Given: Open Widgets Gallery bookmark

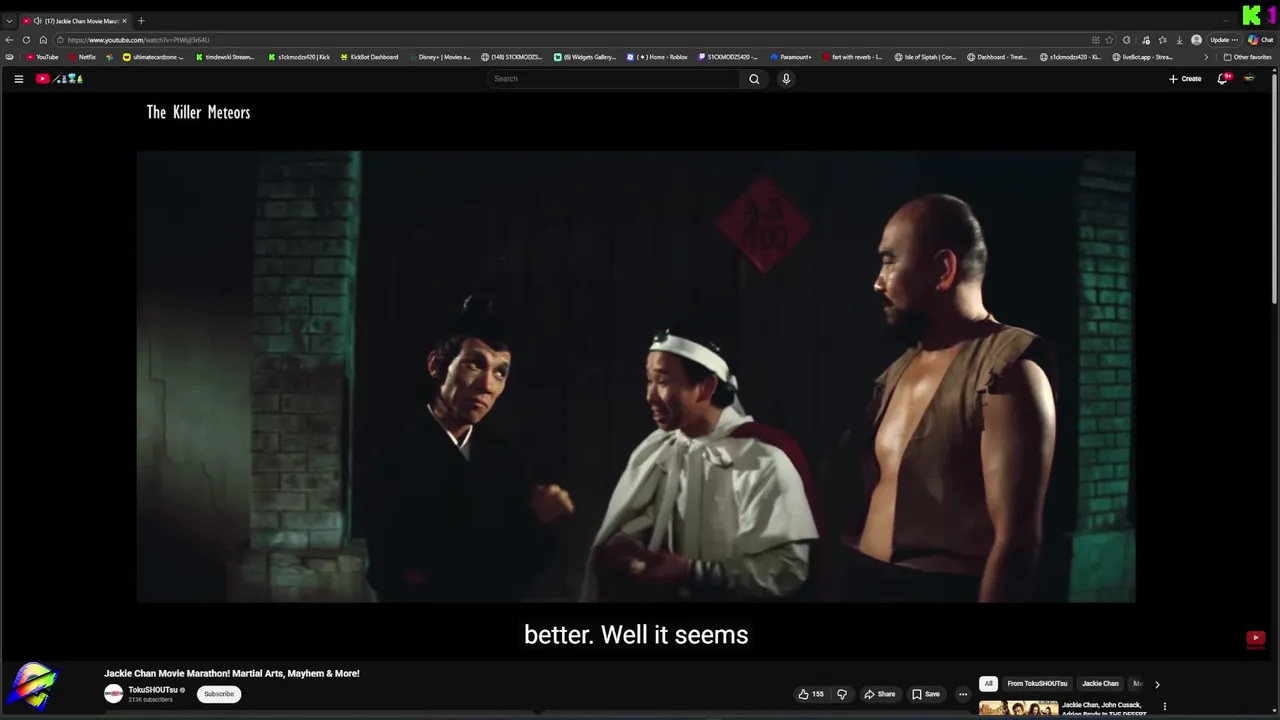Looking at the screenshot, I should pos(585,57).
